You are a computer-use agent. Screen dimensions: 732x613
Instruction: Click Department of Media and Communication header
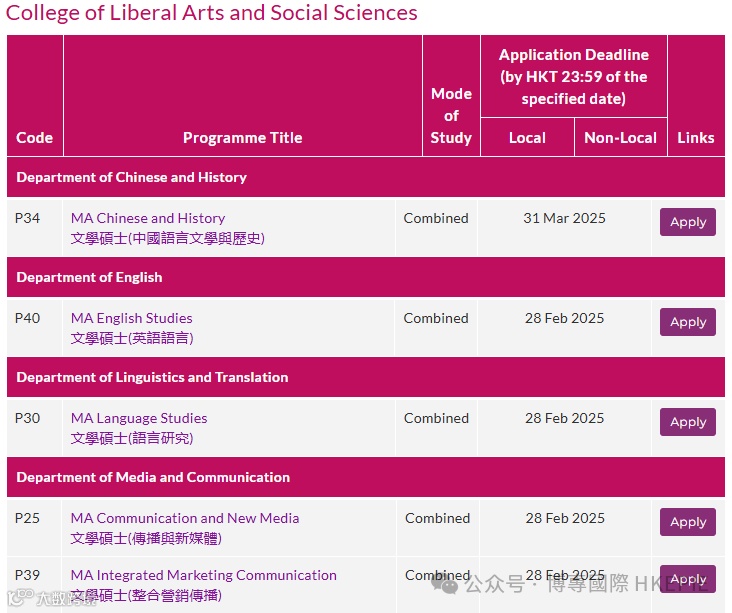click(153, 477)
